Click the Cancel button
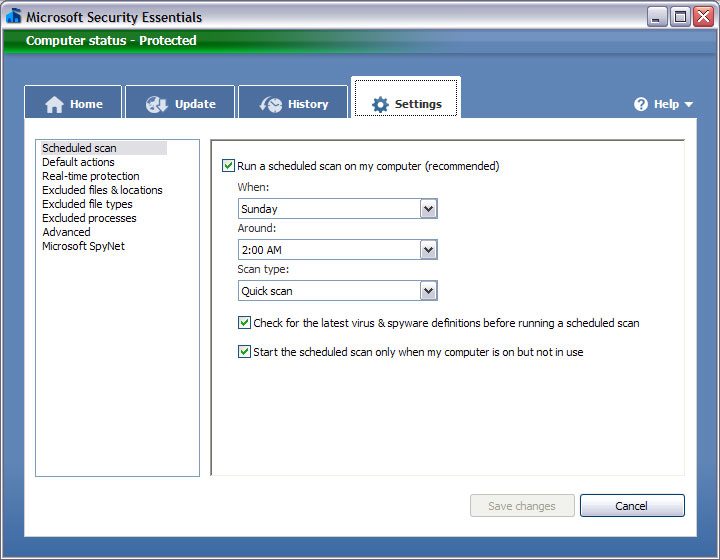Viewport: 720px width, 560px height. 632,506
